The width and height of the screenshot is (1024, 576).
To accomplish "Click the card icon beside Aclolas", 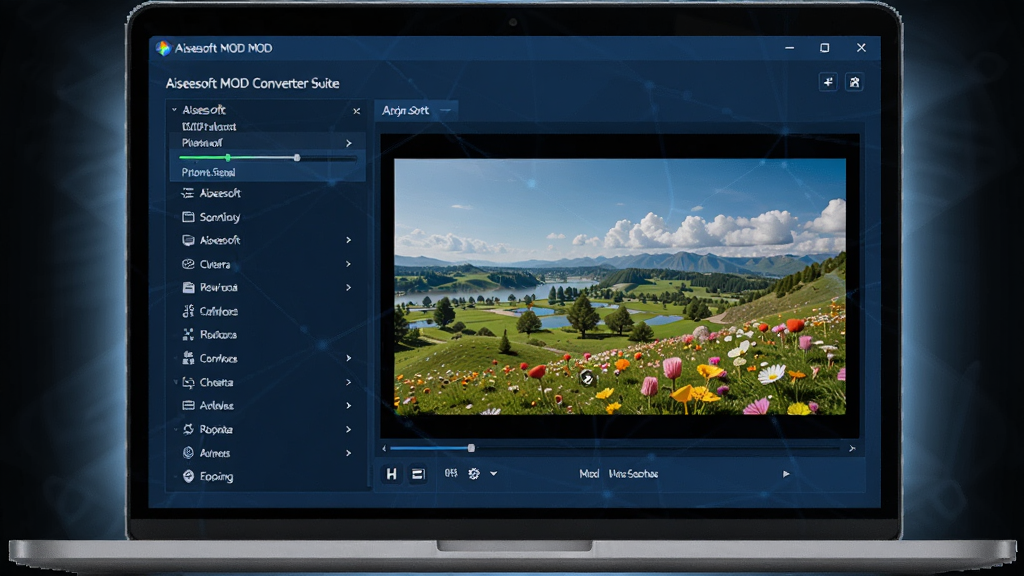I will (x=188, y=406).
